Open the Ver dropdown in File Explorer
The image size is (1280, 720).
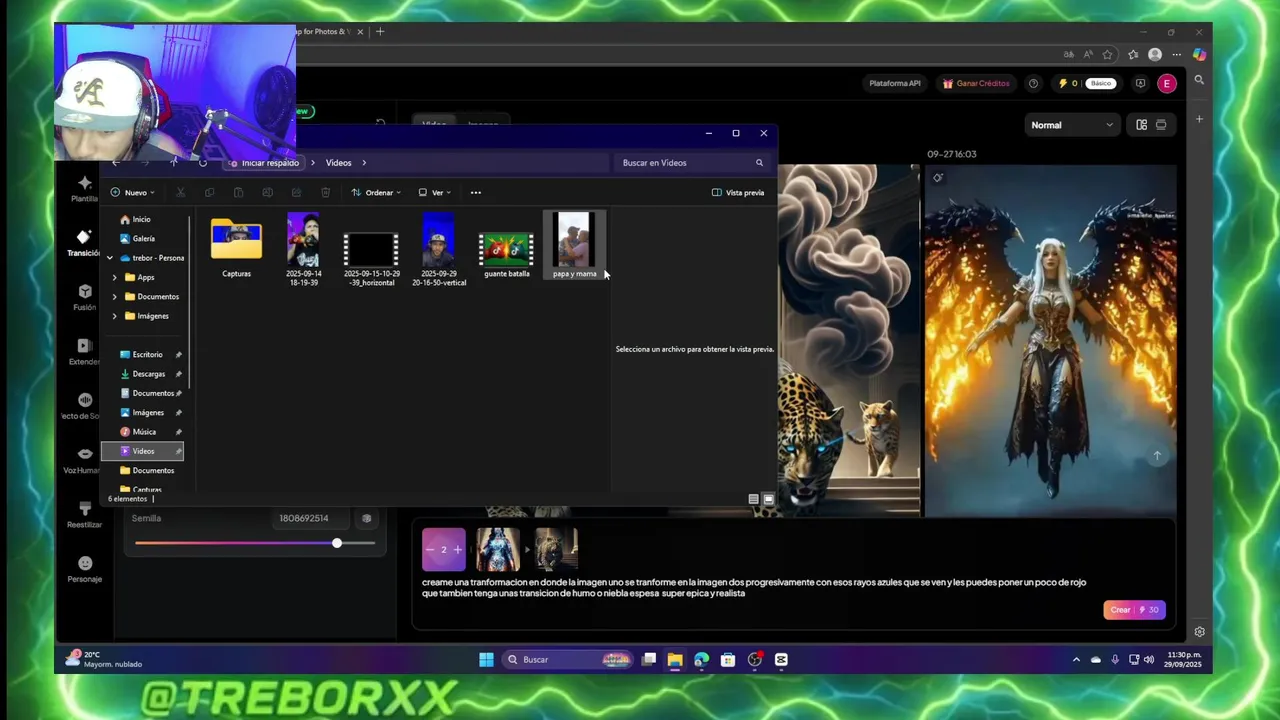pos(435,192)
